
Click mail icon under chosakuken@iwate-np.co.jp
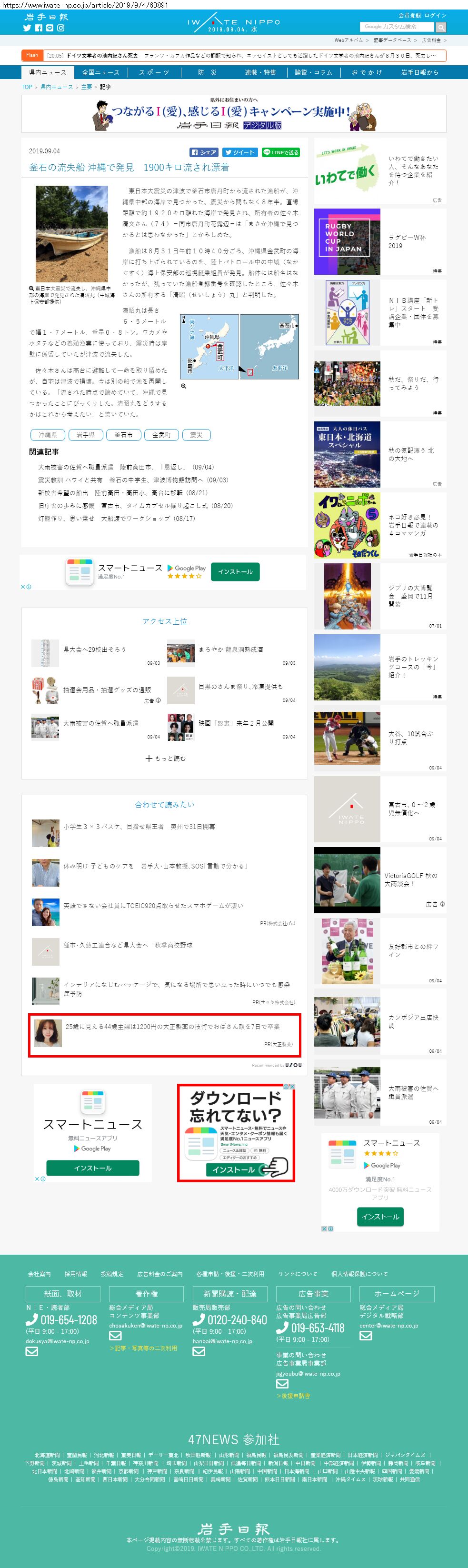point(115,1336)
